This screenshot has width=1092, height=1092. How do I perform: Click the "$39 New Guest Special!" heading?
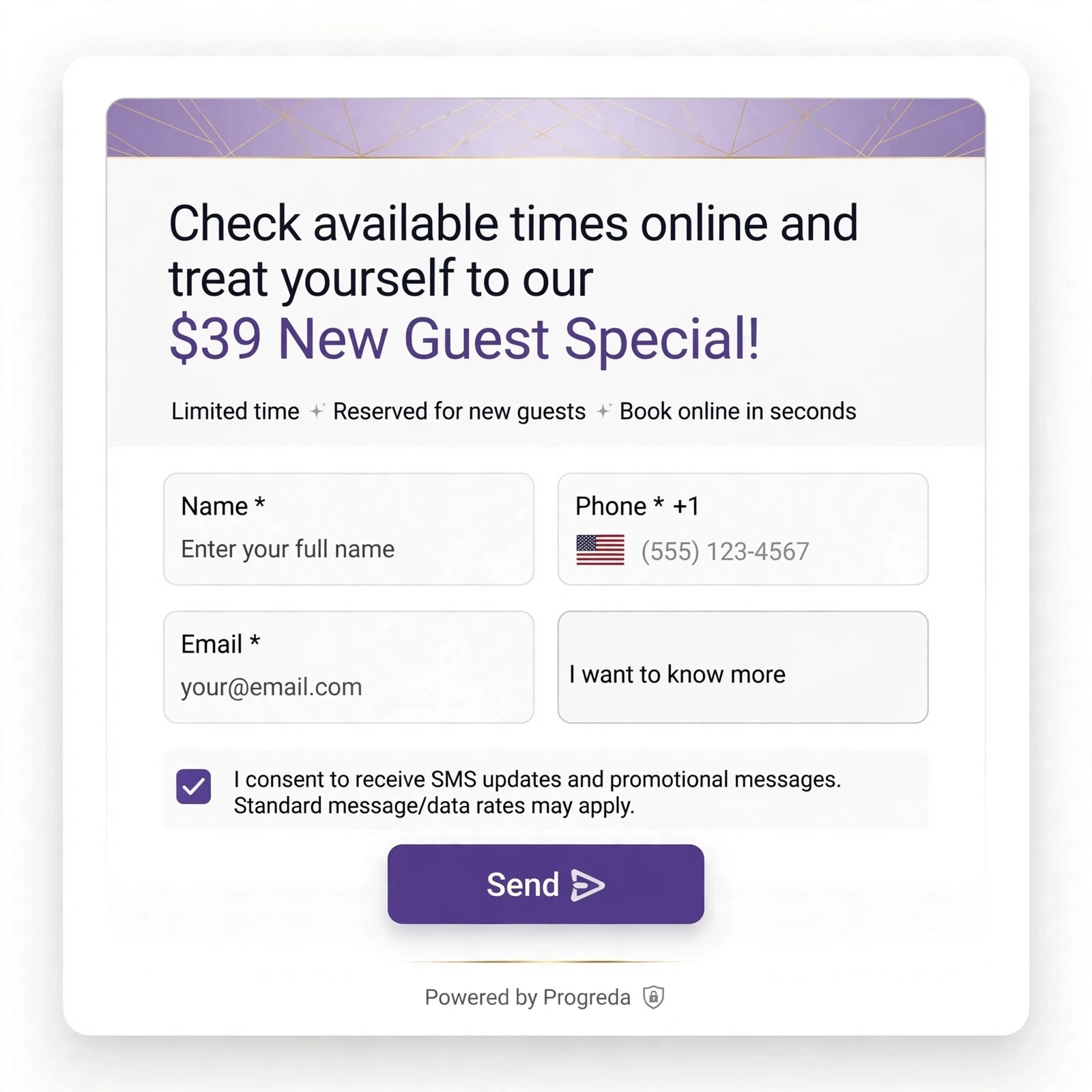coord(464,339)
